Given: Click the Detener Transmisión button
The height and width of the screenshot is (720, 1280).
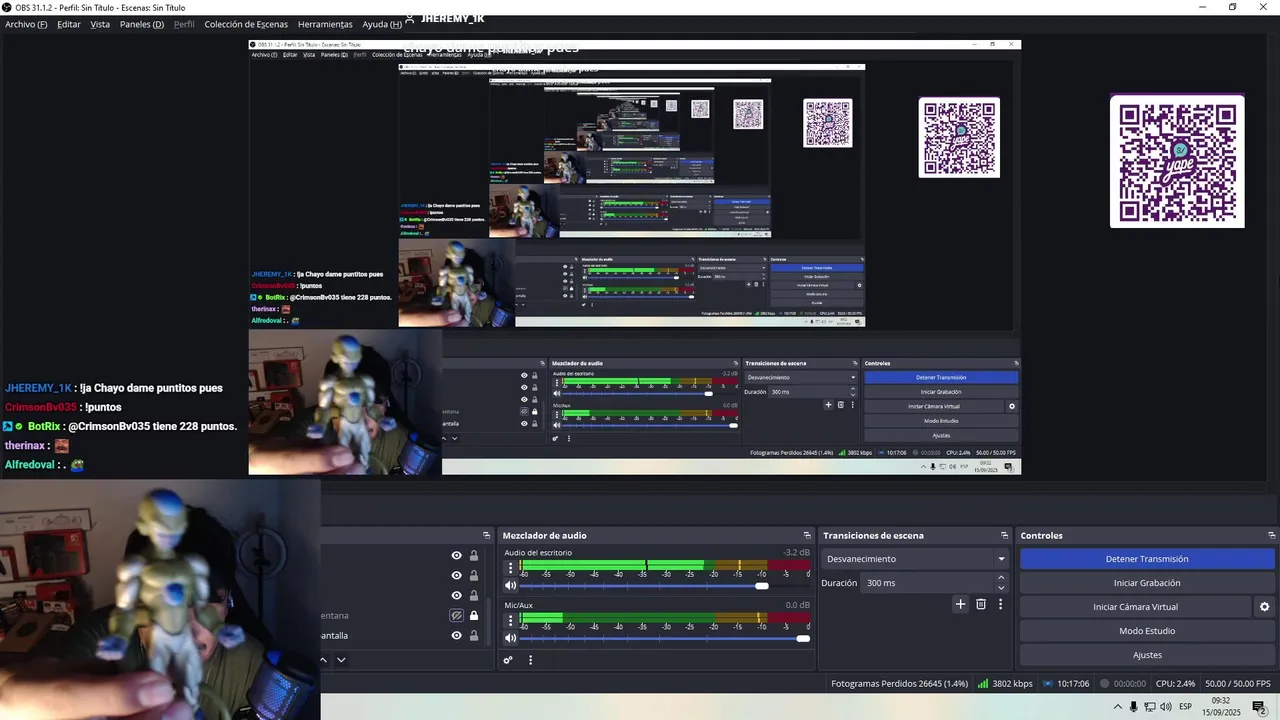Looking at the screenshot, I should 1147,559.
